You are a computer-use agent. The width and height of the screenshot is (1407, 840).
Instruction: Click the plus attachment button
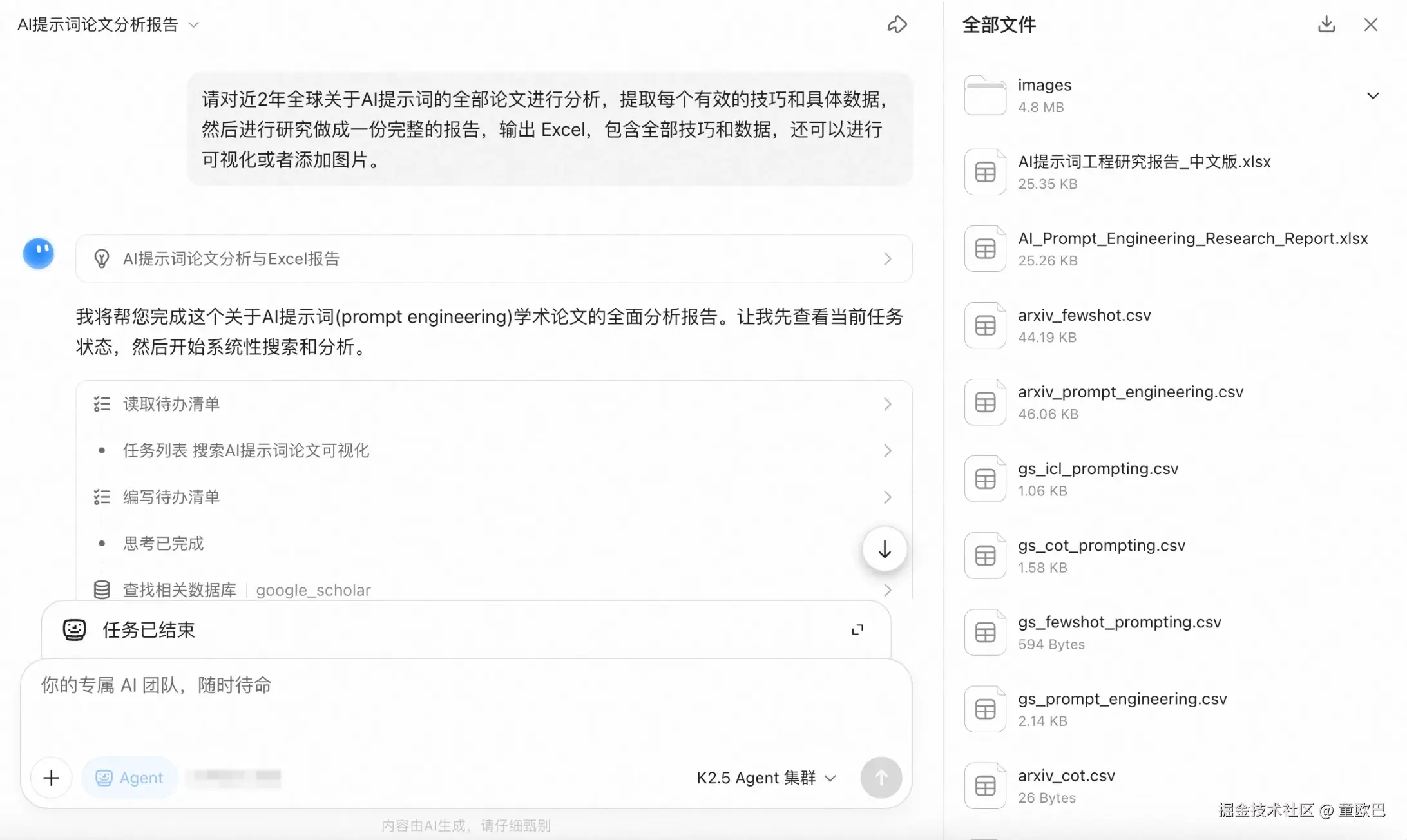tap(52, 778)
